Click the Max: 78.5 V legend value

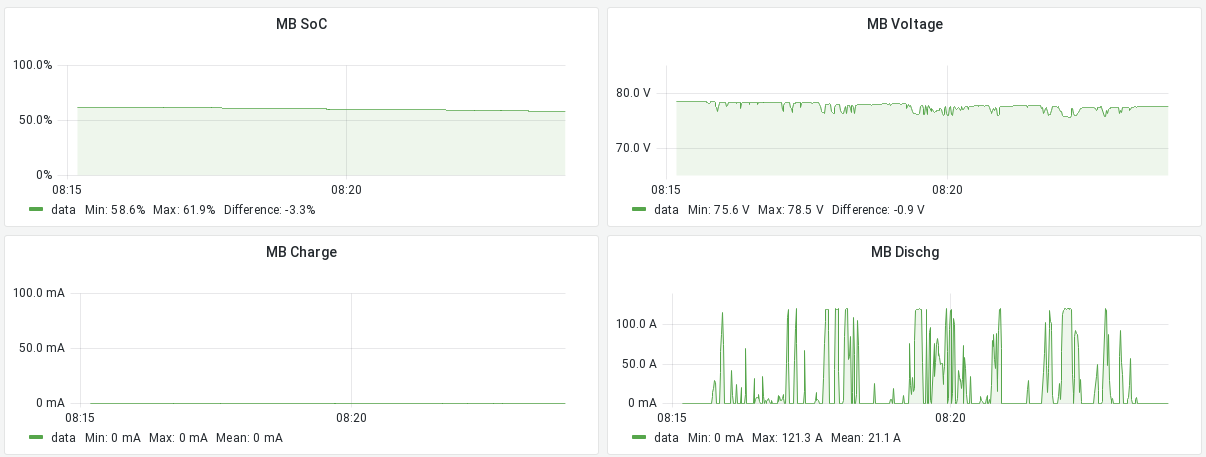(x=790, y=210)
